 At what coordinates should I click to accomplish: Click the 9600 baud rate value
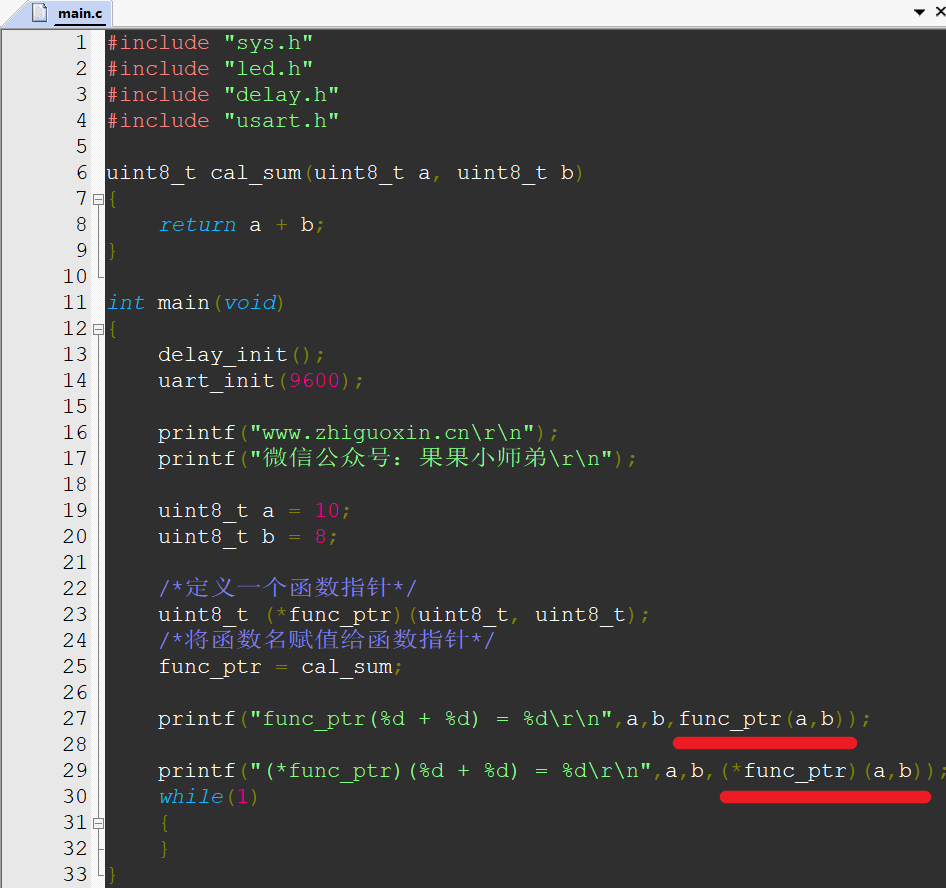click(x=314, y=381)
